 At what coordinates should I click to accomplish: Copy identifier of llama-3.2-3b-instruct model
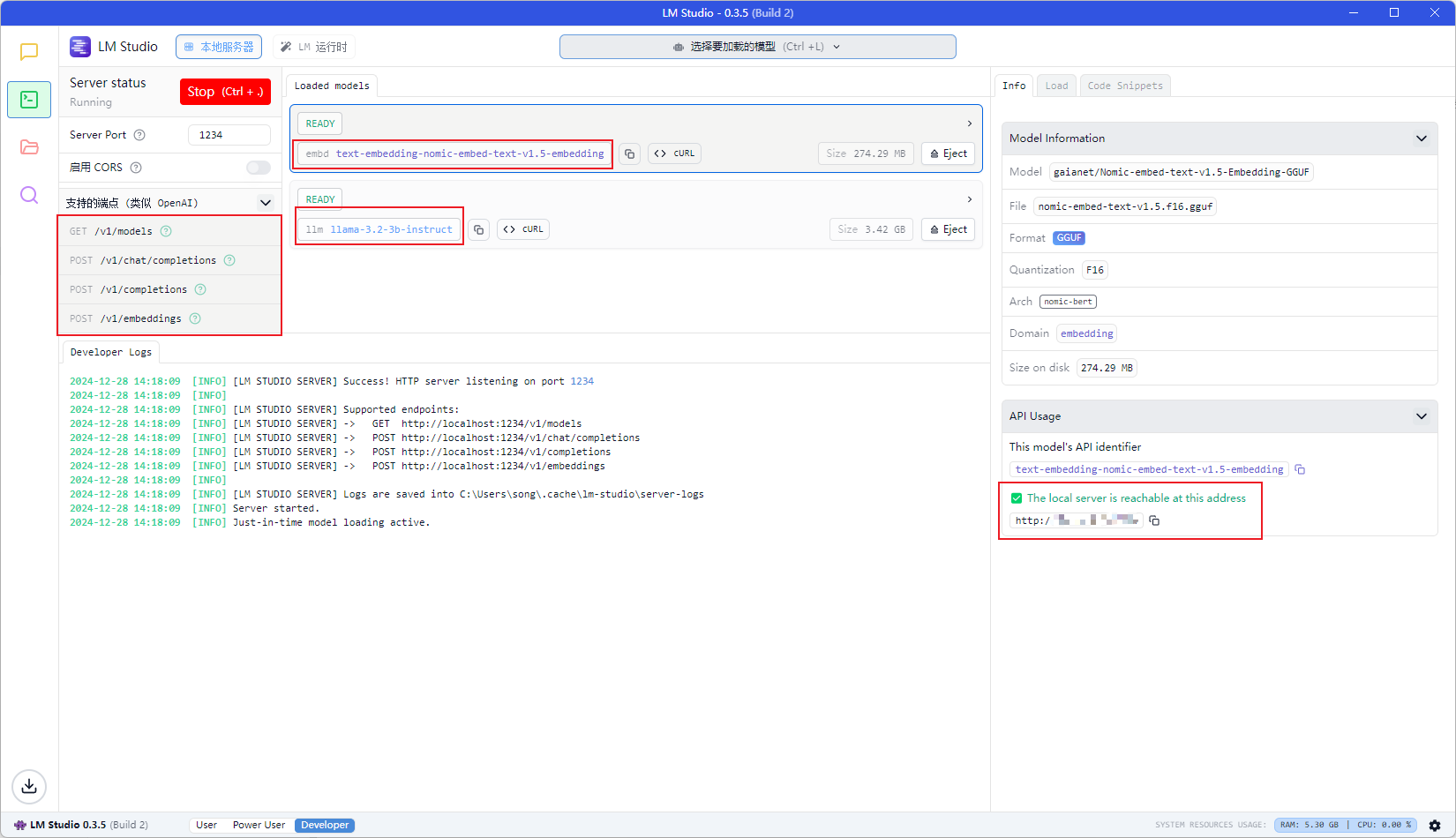click(x=478, y=229)
